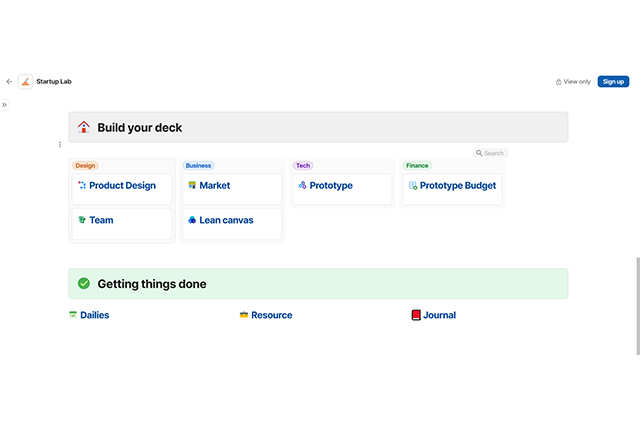
Task: Click the Prototype cubes icon
Action: pyautogui.click(x=302, y=185)
